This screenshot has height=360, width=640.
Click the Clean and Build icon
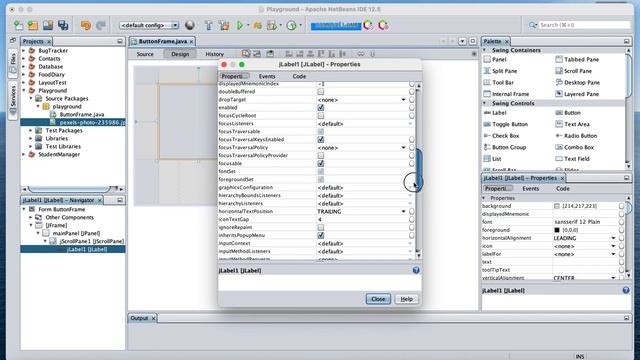pos(224,25)
